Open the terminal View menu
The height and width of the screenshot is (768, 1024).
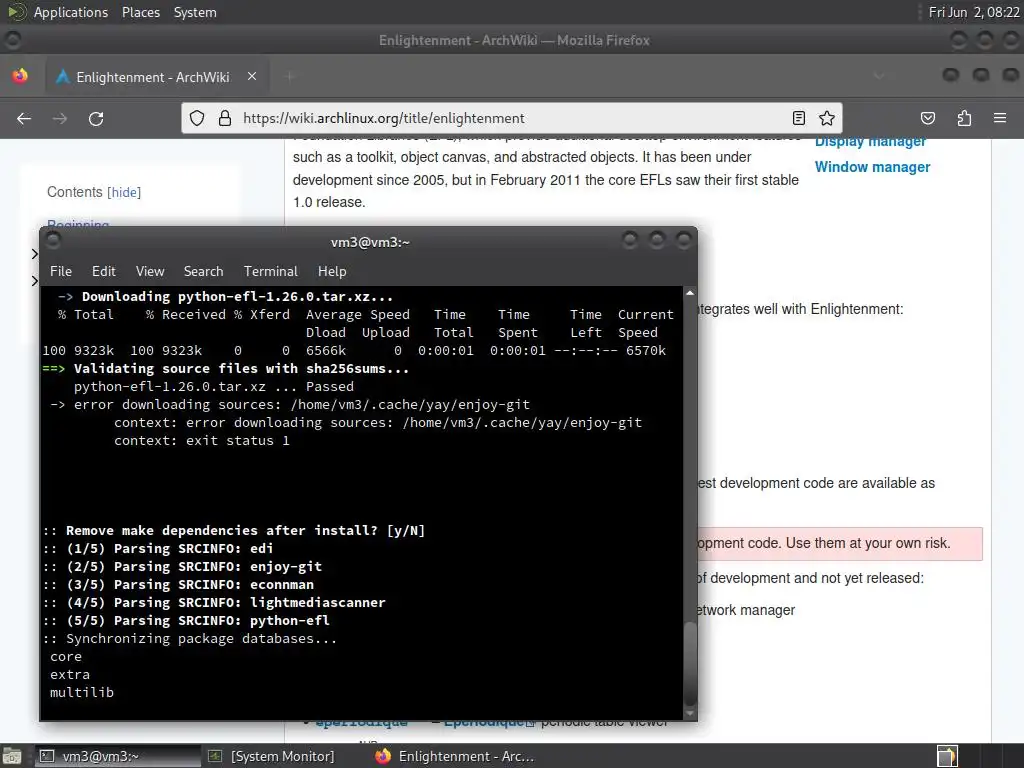pyautogui.click(x=150, y=271)
